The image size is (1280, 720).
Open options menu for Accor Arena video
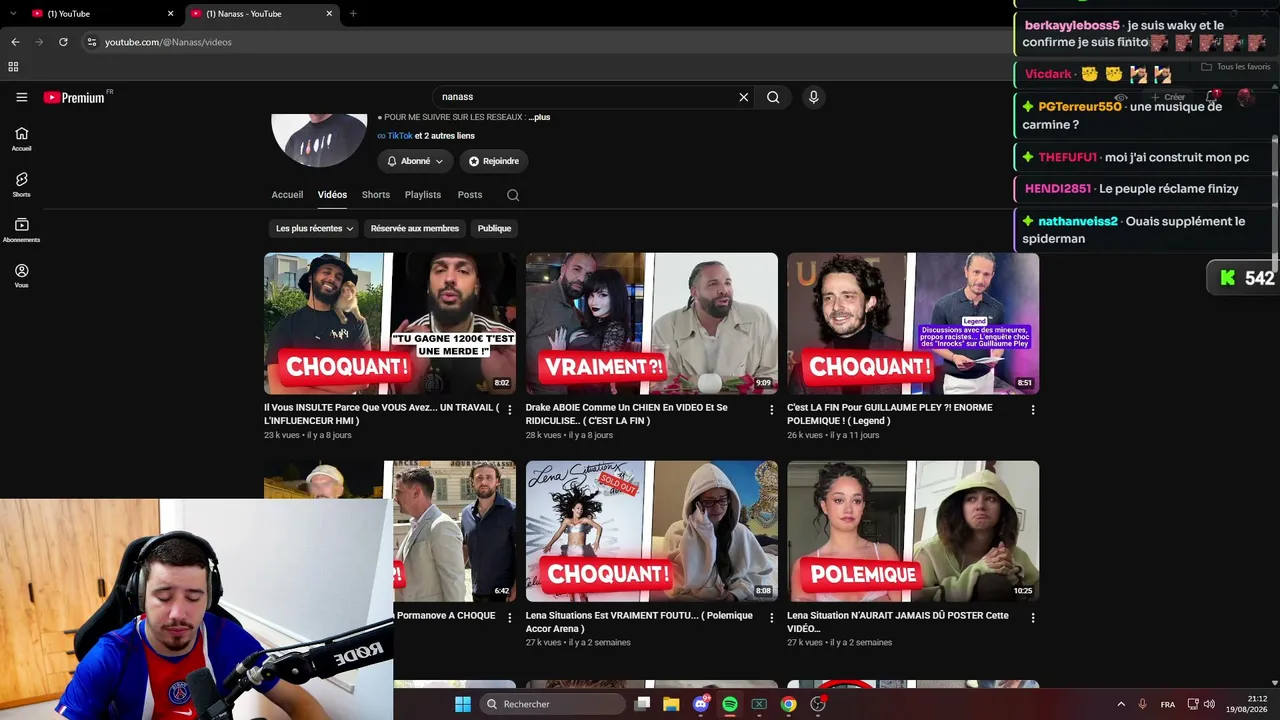(x=771, y=618)
